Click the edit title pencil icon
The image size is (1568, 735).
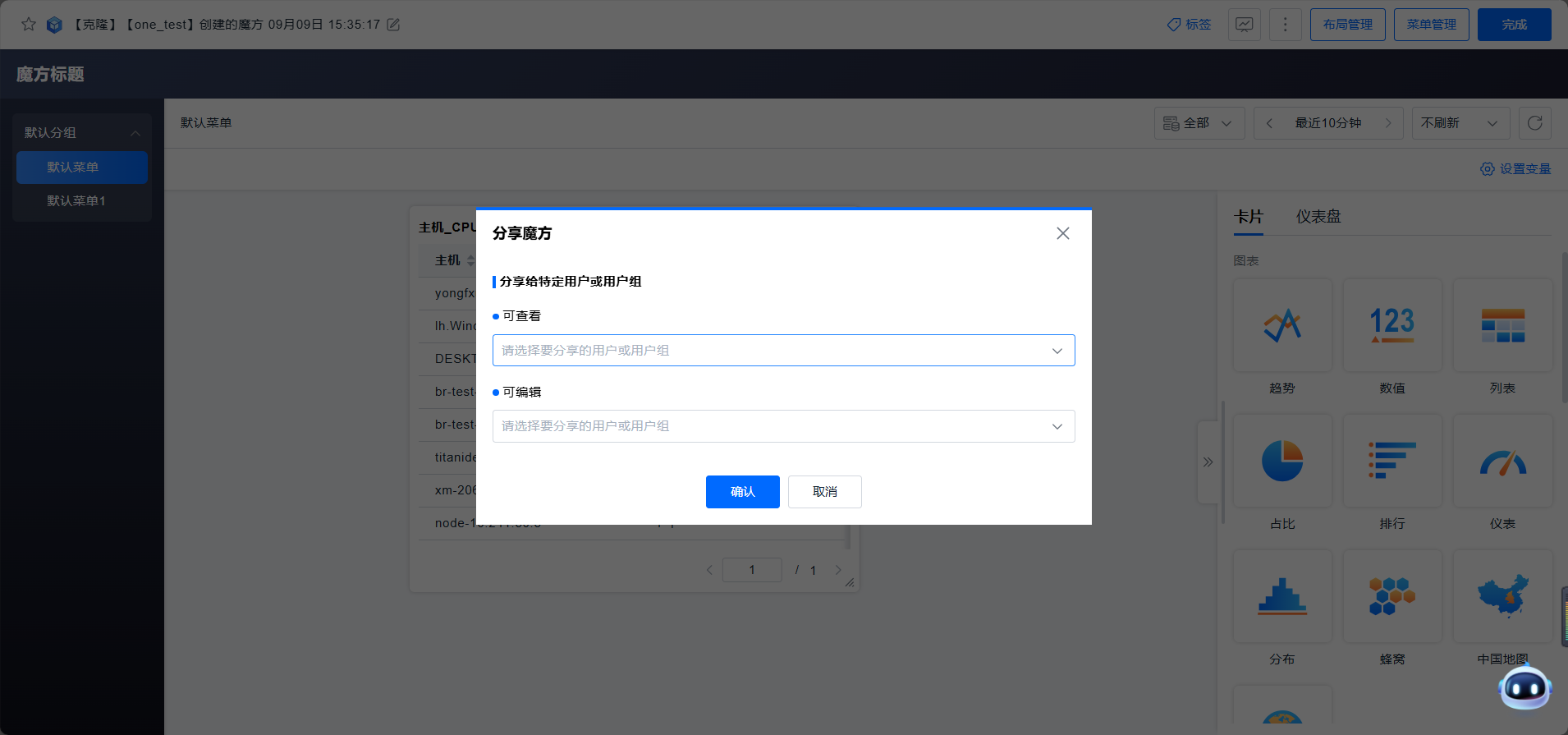coord(393,25)
